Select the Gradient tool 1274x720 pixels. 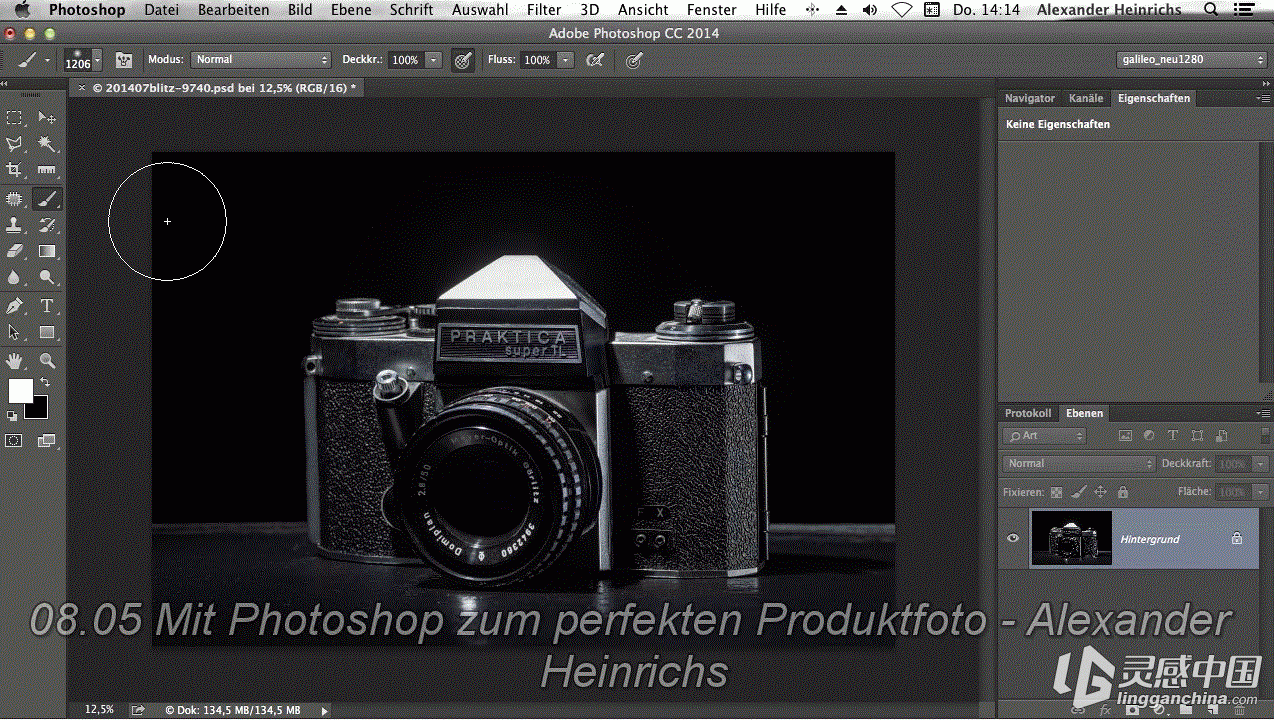(47, 251)
